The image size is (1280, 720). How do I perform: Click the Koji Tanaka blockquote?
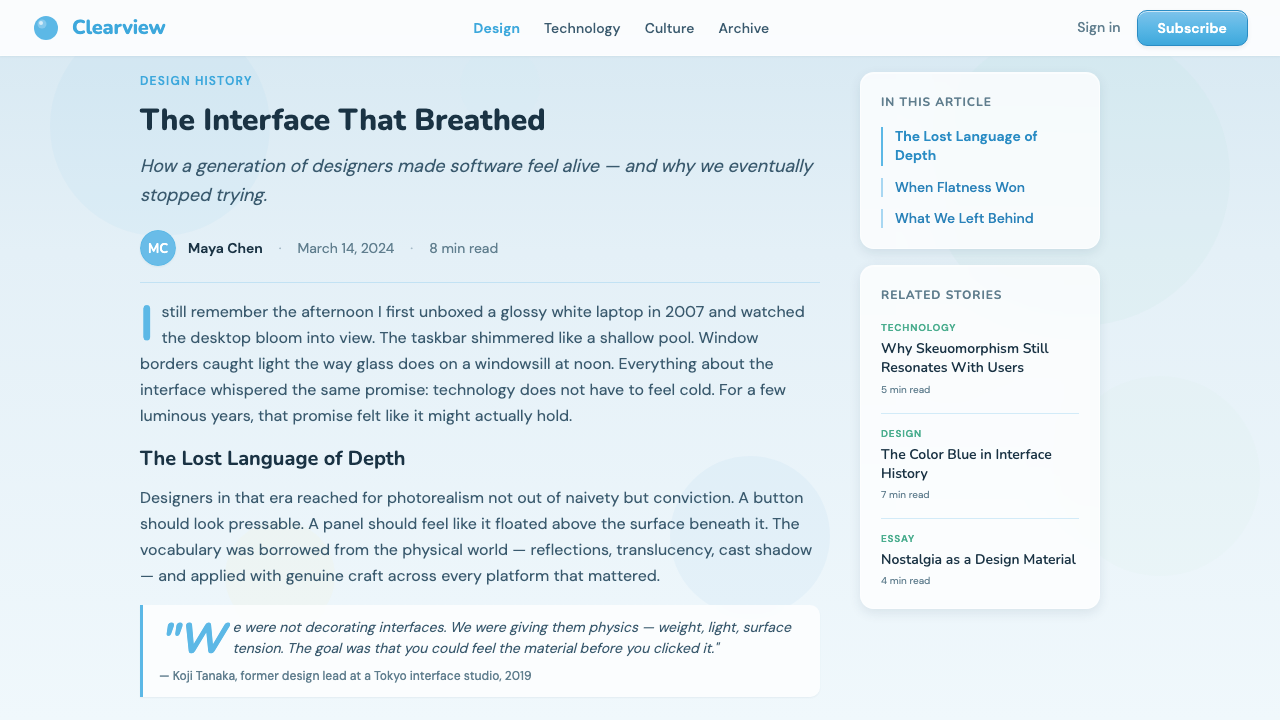480,651
